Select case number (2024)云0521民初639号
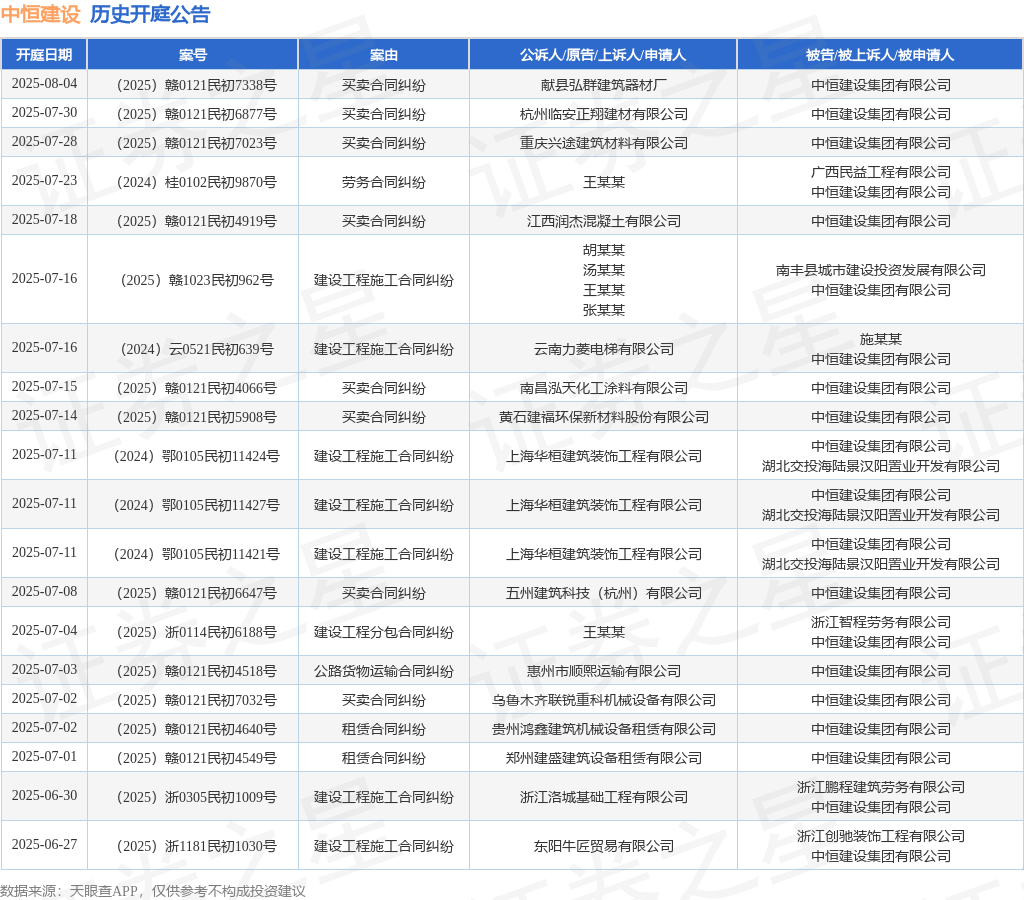The width and height of the screenshot is (1024, 900). pyautogui.click(x=197, y=349)
